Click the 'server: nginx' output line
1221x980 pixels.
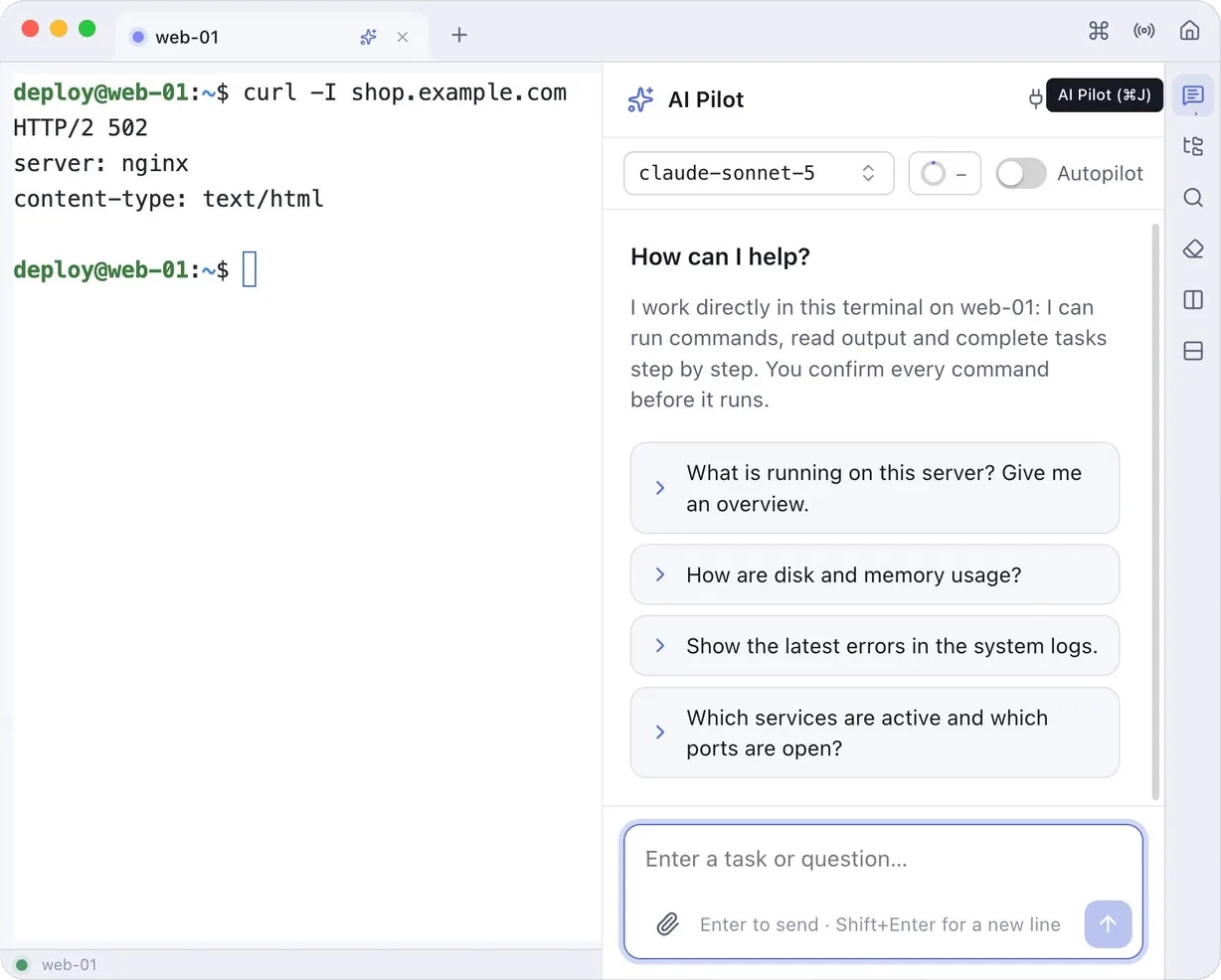(x=100, y=164)
